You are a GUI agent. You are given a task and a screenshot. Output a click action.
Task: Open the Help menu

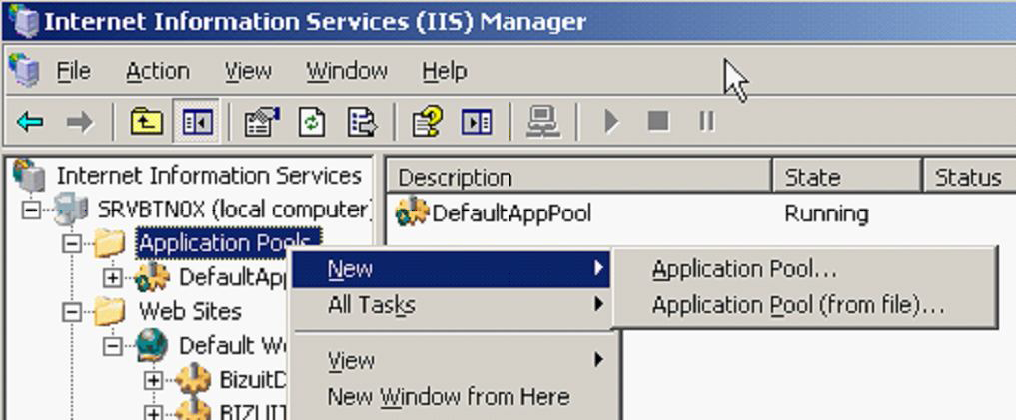click(x=445, y=71)
